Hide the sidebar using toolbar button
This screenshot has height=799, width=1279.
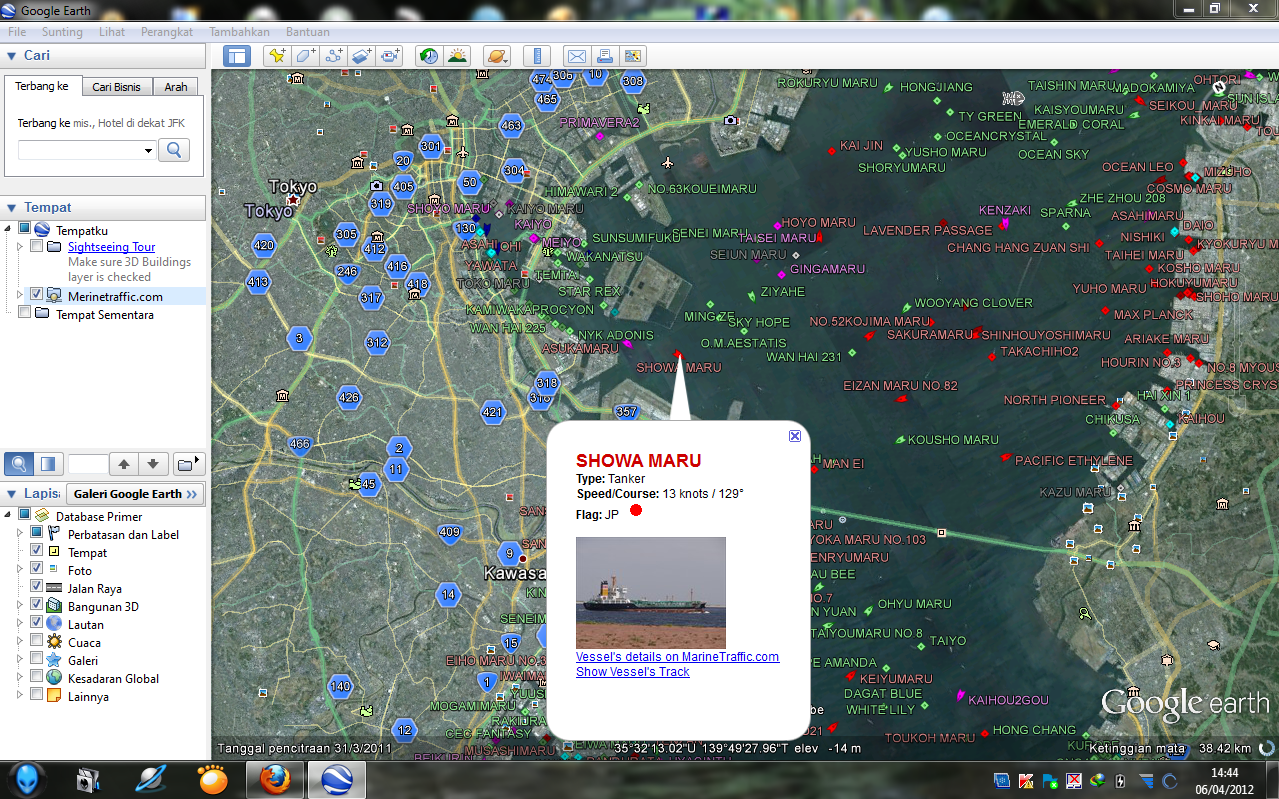tap(236, 56)
